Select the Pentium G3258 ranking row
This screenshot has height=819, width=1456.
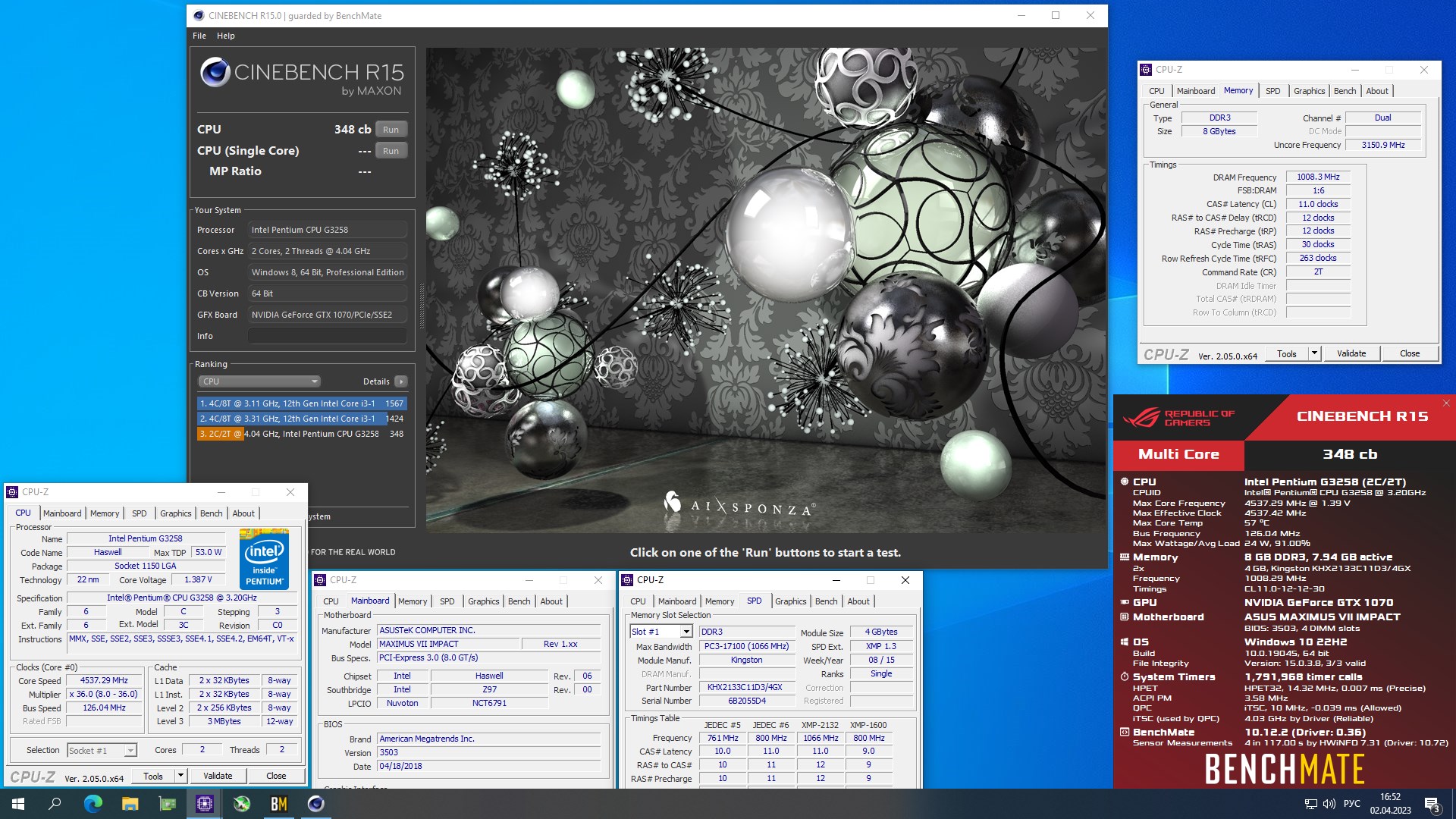(x=302, y=434)
